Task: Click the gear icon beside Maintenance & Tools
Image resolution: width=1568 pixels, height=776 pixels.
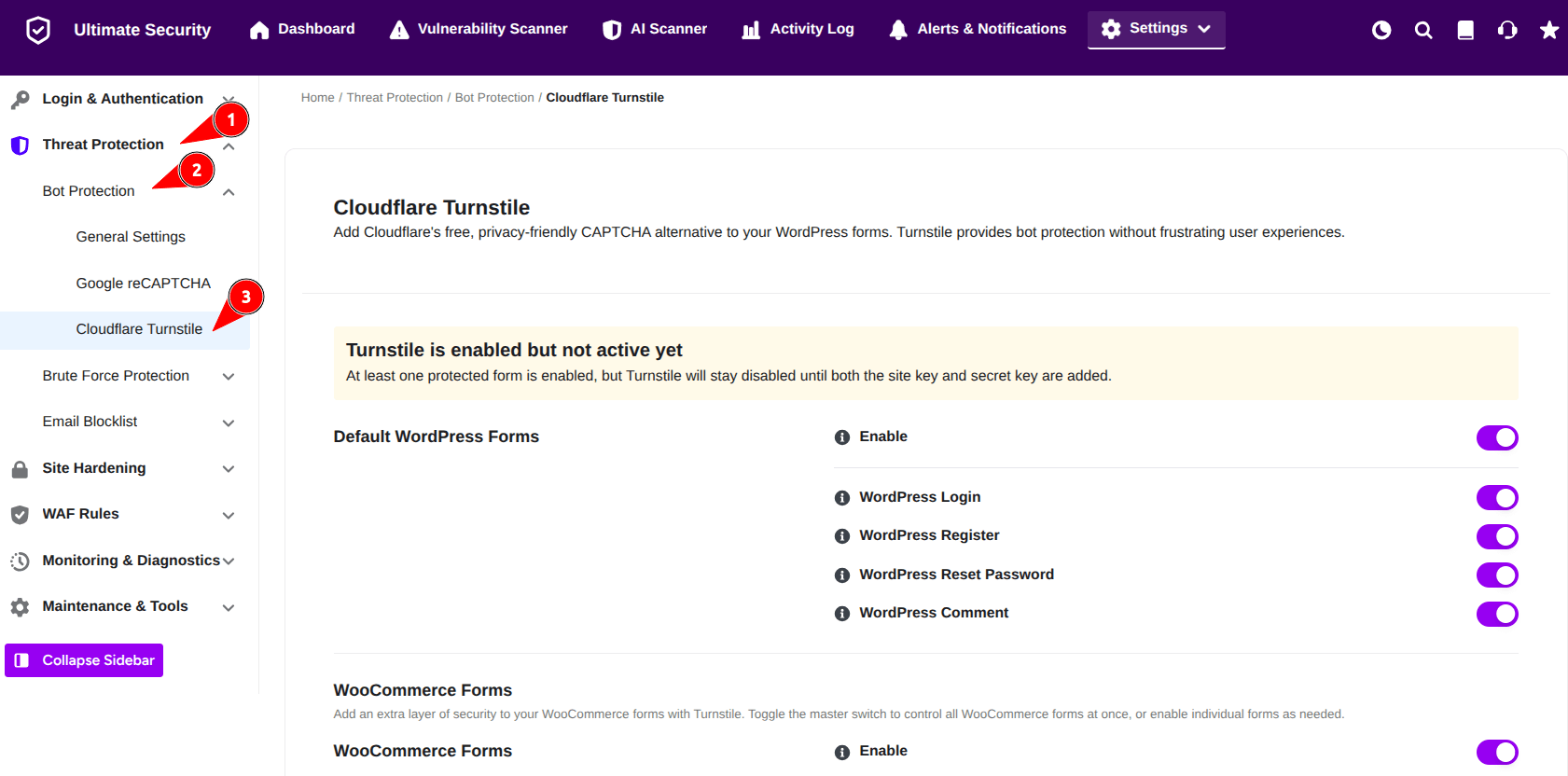Action: pos(20,607)
